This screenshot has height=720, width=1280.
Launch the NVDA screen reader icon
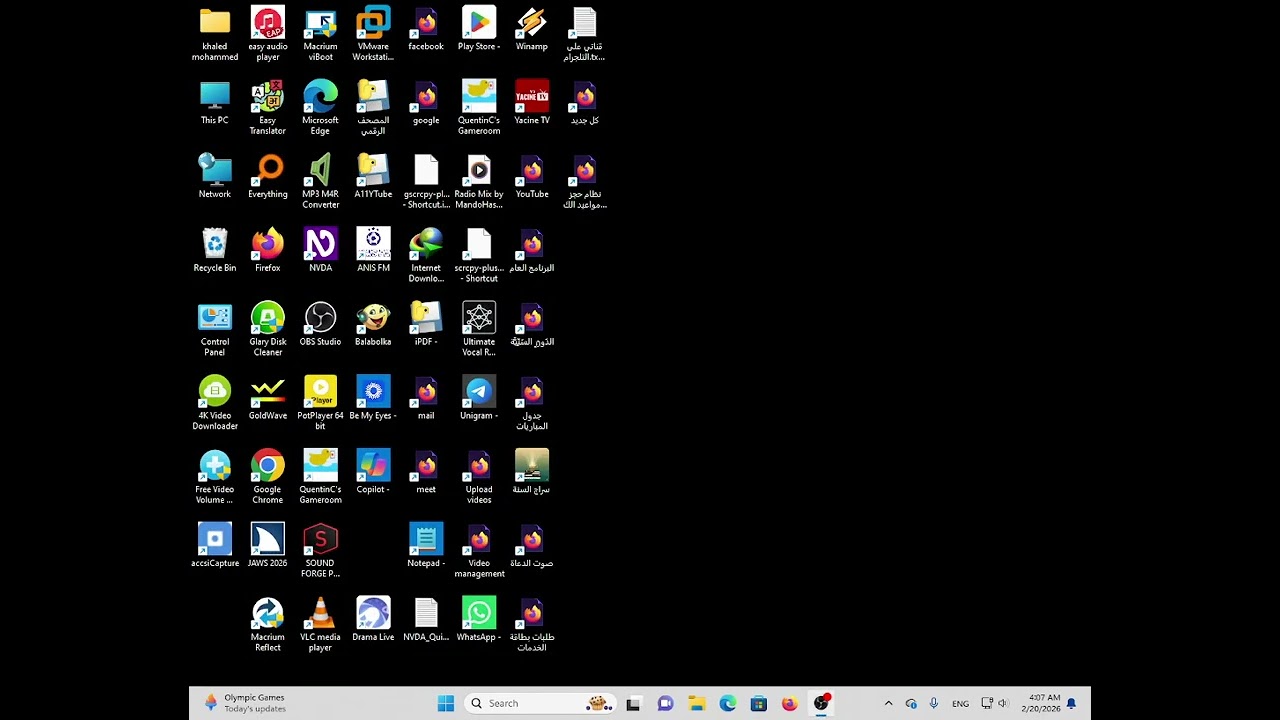coord(320,251)
